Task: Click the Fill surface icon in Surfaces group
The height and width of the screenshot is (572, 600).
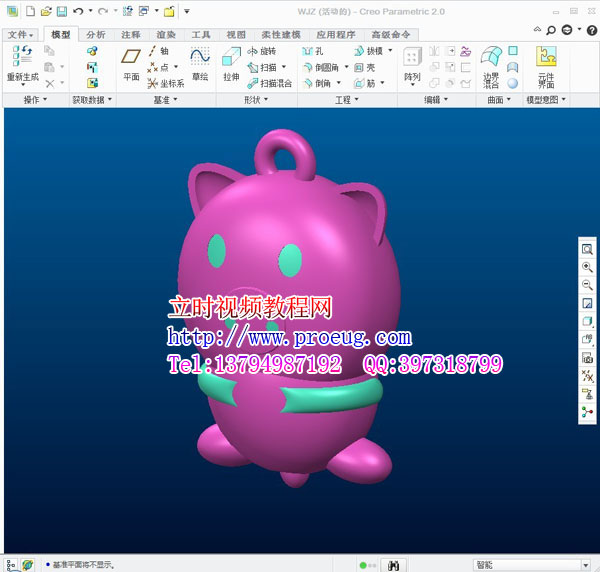Action: click(x=513, y=51)
